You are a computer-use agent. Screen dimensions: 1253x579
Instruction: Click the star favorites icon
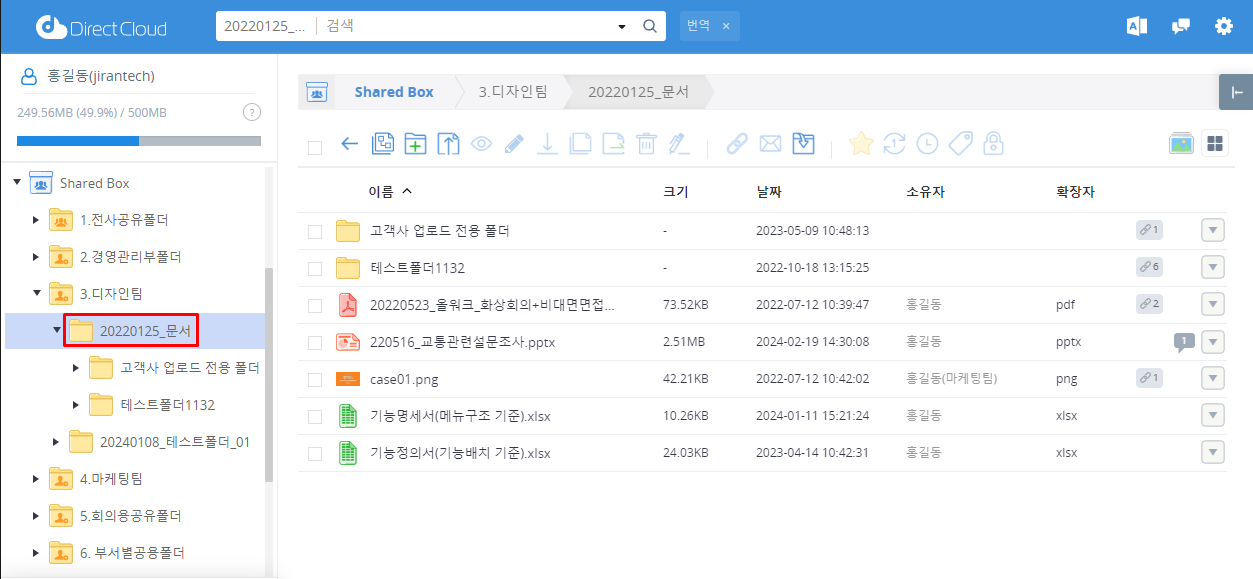860,144
